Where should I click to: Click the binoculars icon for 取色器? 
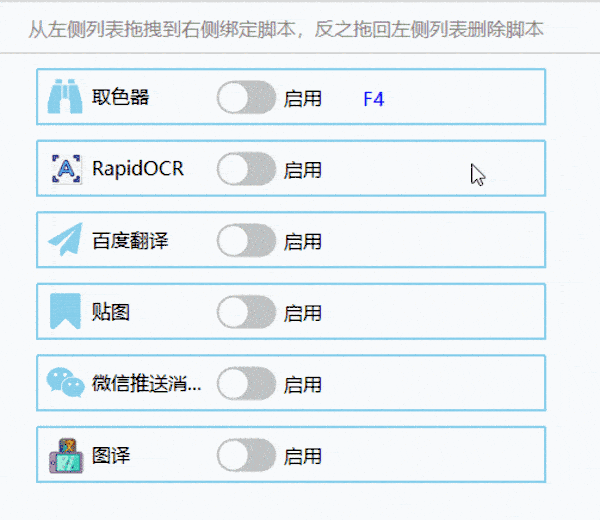[66, 98]
